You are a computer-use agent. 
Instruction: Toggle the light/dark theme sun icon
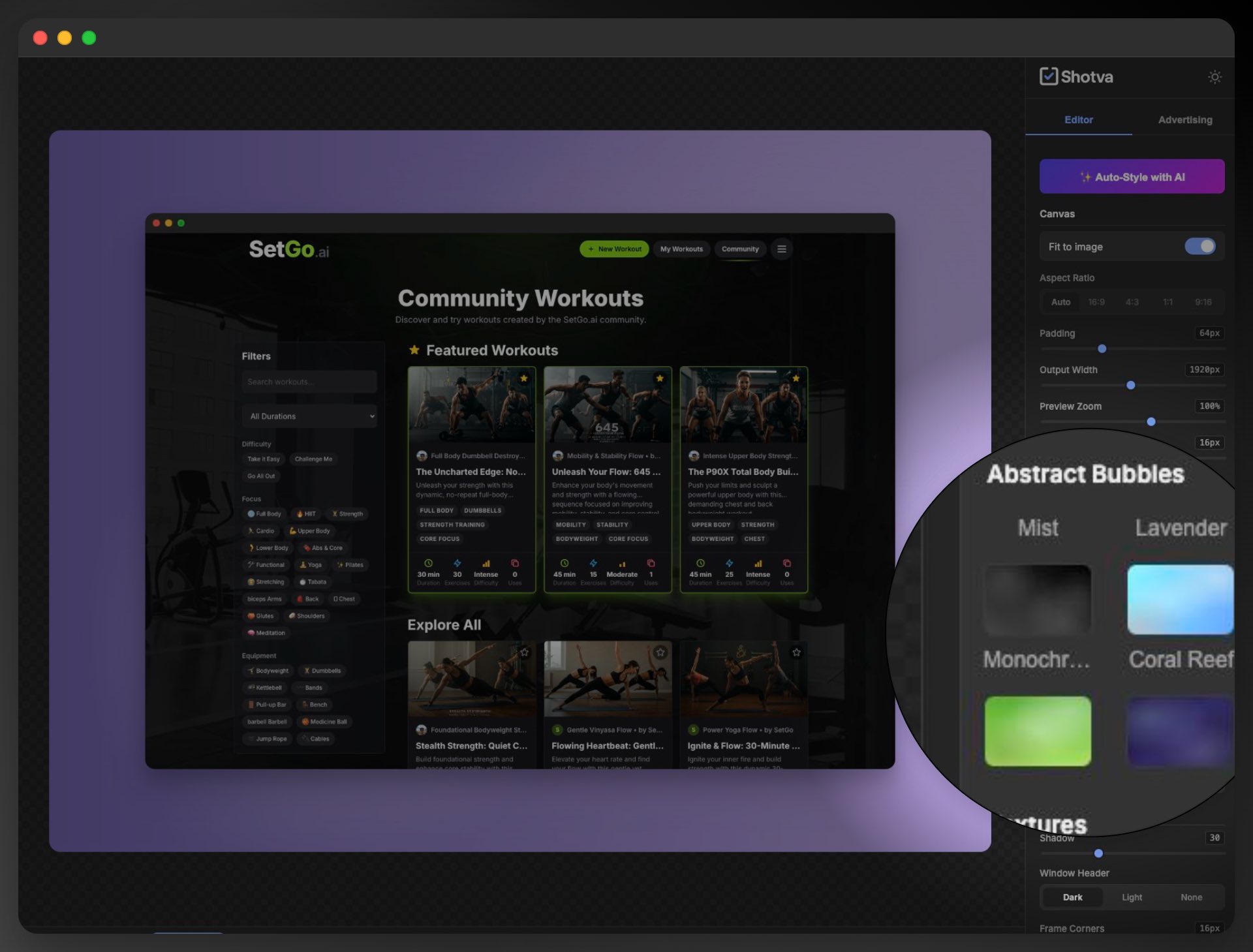[x=1214, y=77]
